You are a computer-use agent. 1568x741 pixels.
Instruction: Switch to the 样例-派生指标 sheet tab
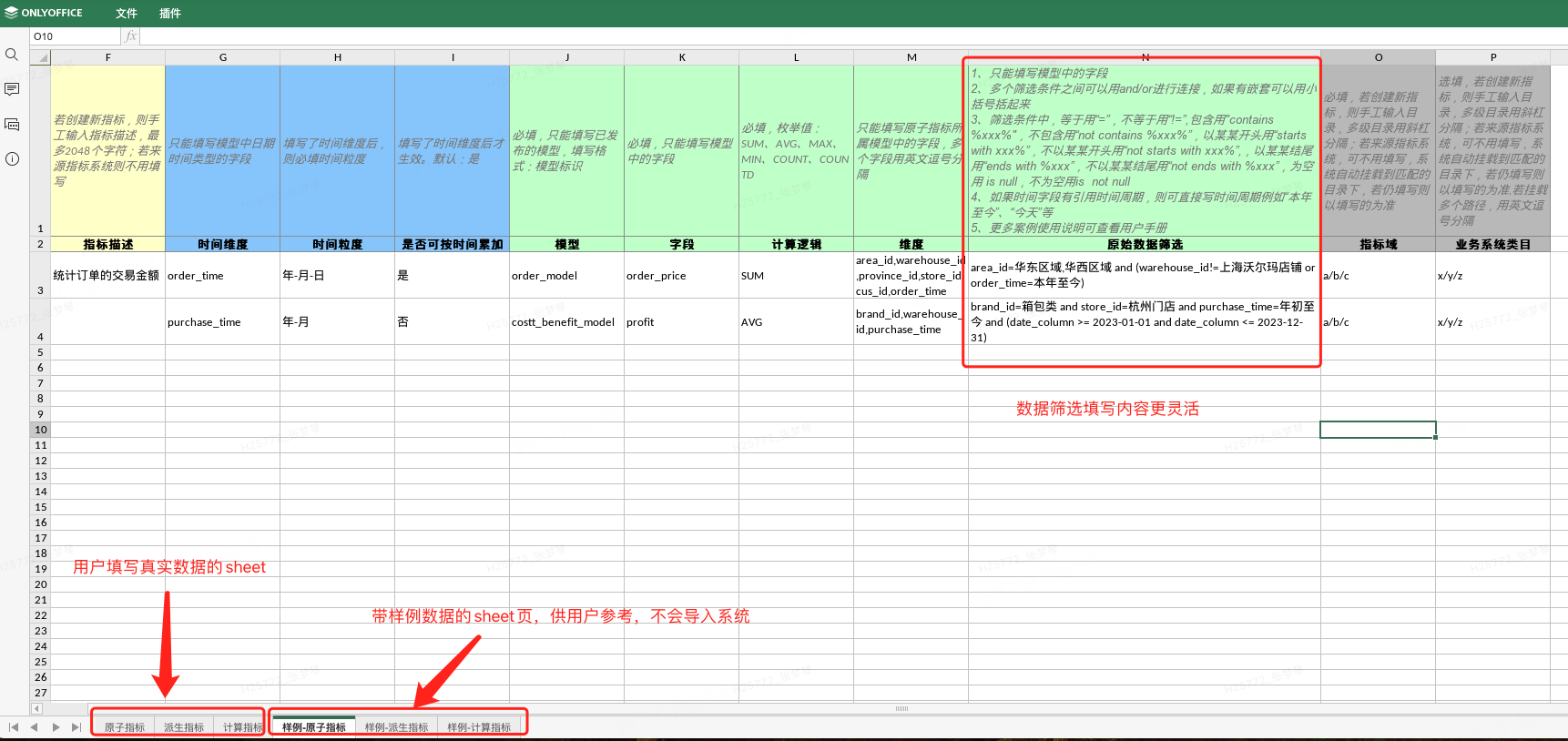click(396, 727)
